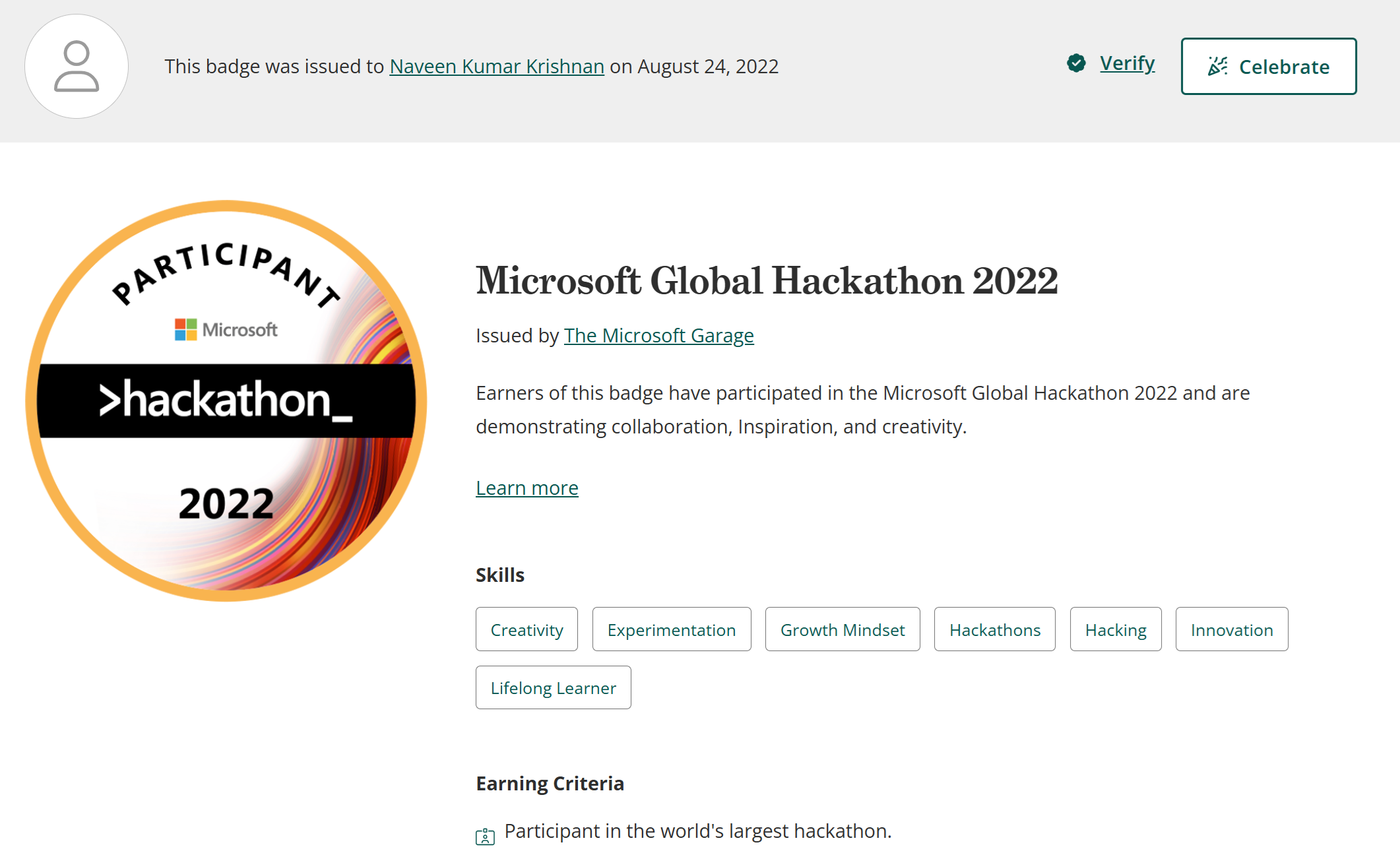Open Naveen Kumar Krishnan's profile link
Image resolution: width=1400 pixels, height=855 pixels.
pos(497,67)
